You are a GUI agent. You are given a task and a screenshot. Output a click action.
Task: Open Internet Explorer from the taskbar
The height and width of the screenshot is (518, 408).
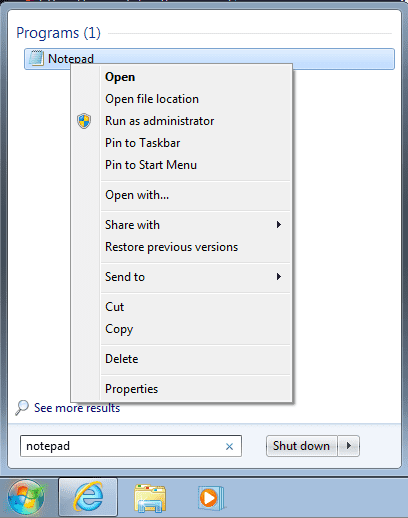(88, 497)
